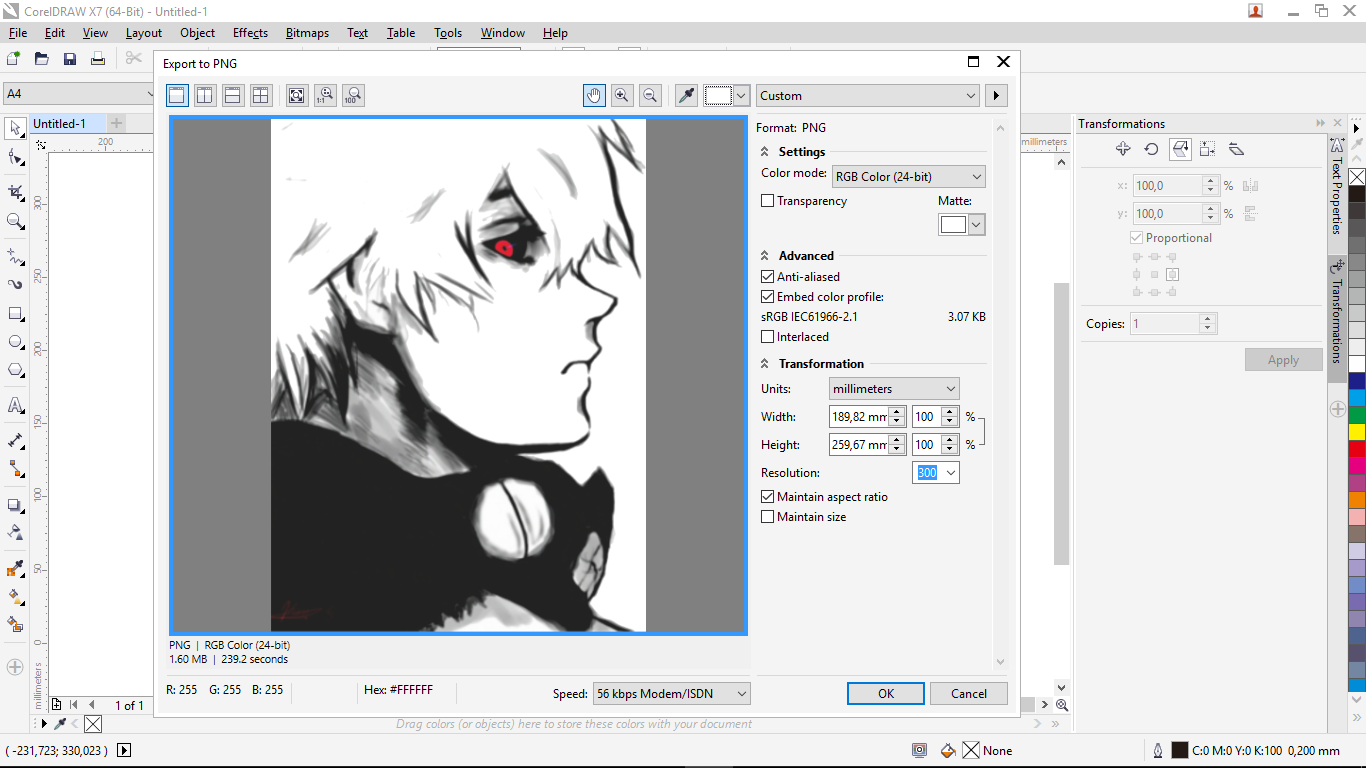Collapse the Transformation section

click(765, 364)
